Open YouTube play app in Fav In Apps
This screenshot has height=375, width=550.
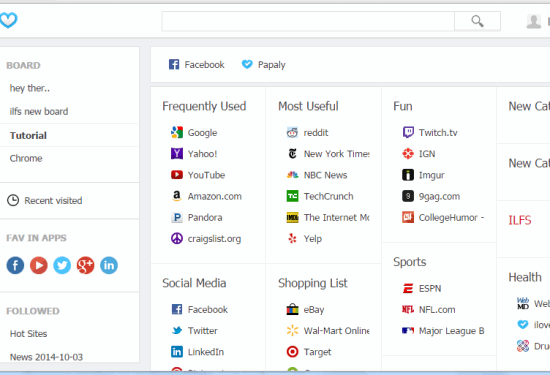tap(39, 265)
